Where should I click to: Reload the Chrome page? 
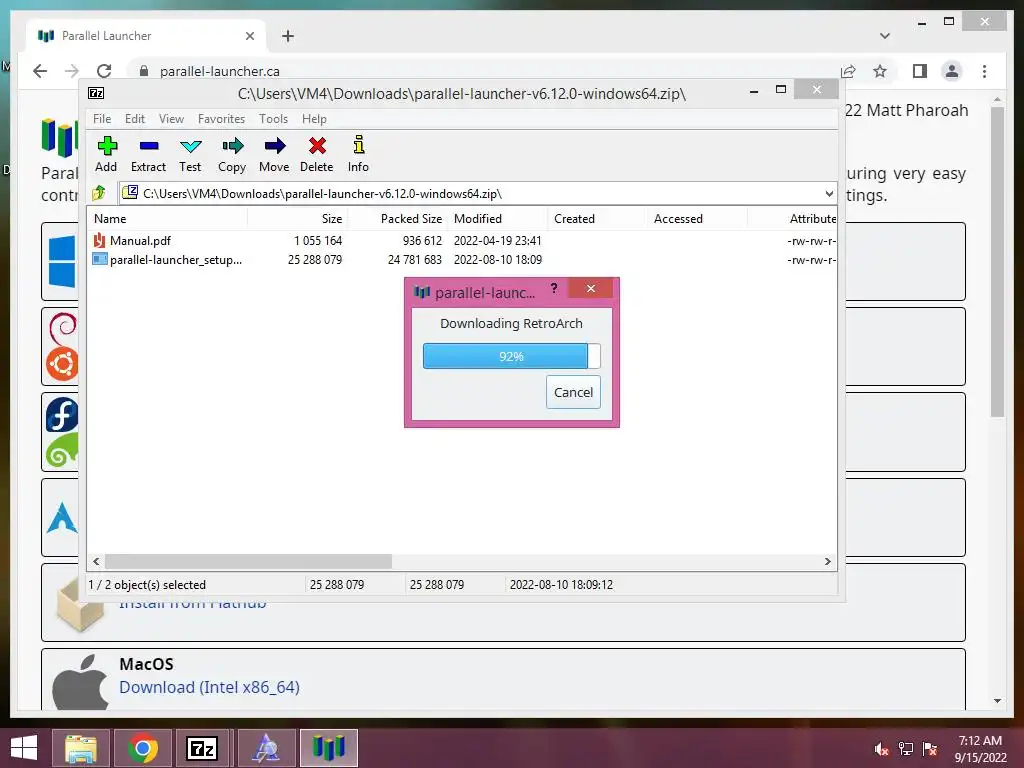coord(104,71)
